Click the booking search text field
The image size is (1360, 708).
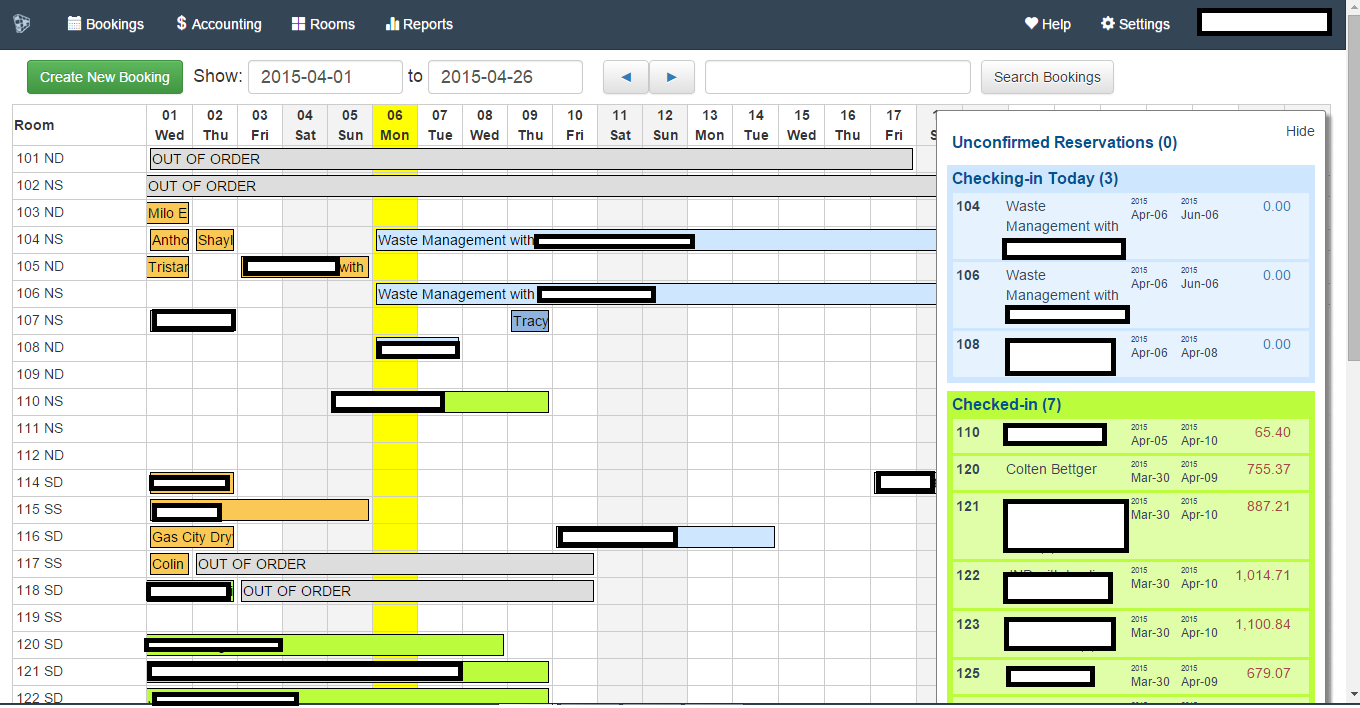point(838,77)
